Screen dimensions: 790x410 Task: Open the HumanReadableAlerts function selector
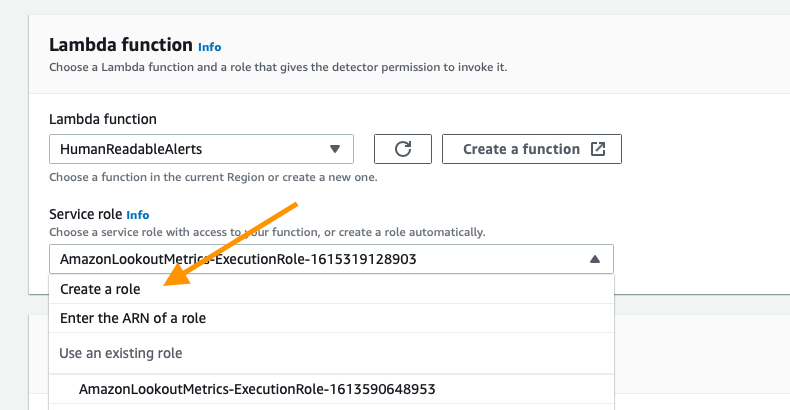point(201,149)
